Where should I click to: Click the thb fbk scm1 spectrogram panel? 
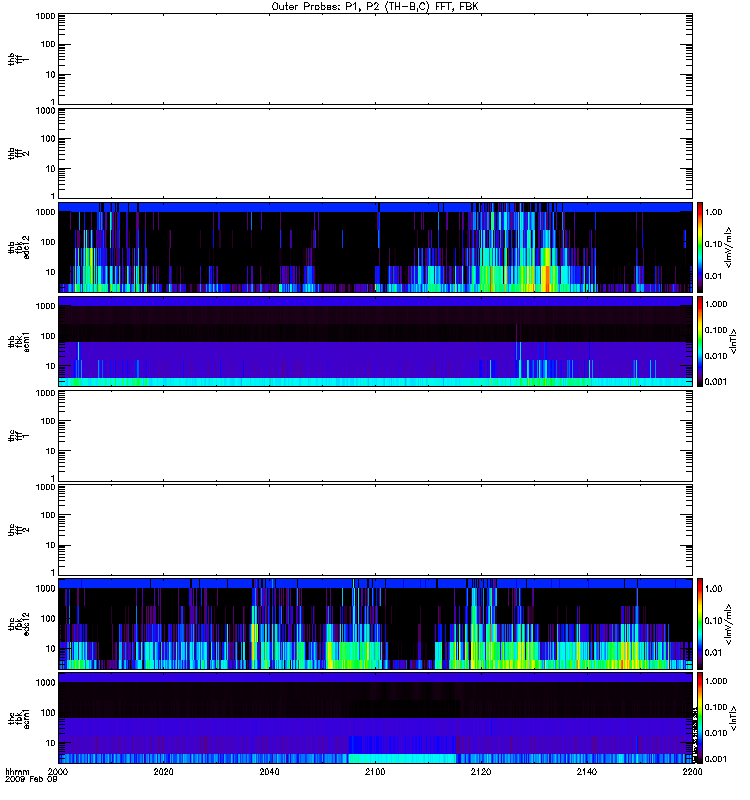coord(375,341)
